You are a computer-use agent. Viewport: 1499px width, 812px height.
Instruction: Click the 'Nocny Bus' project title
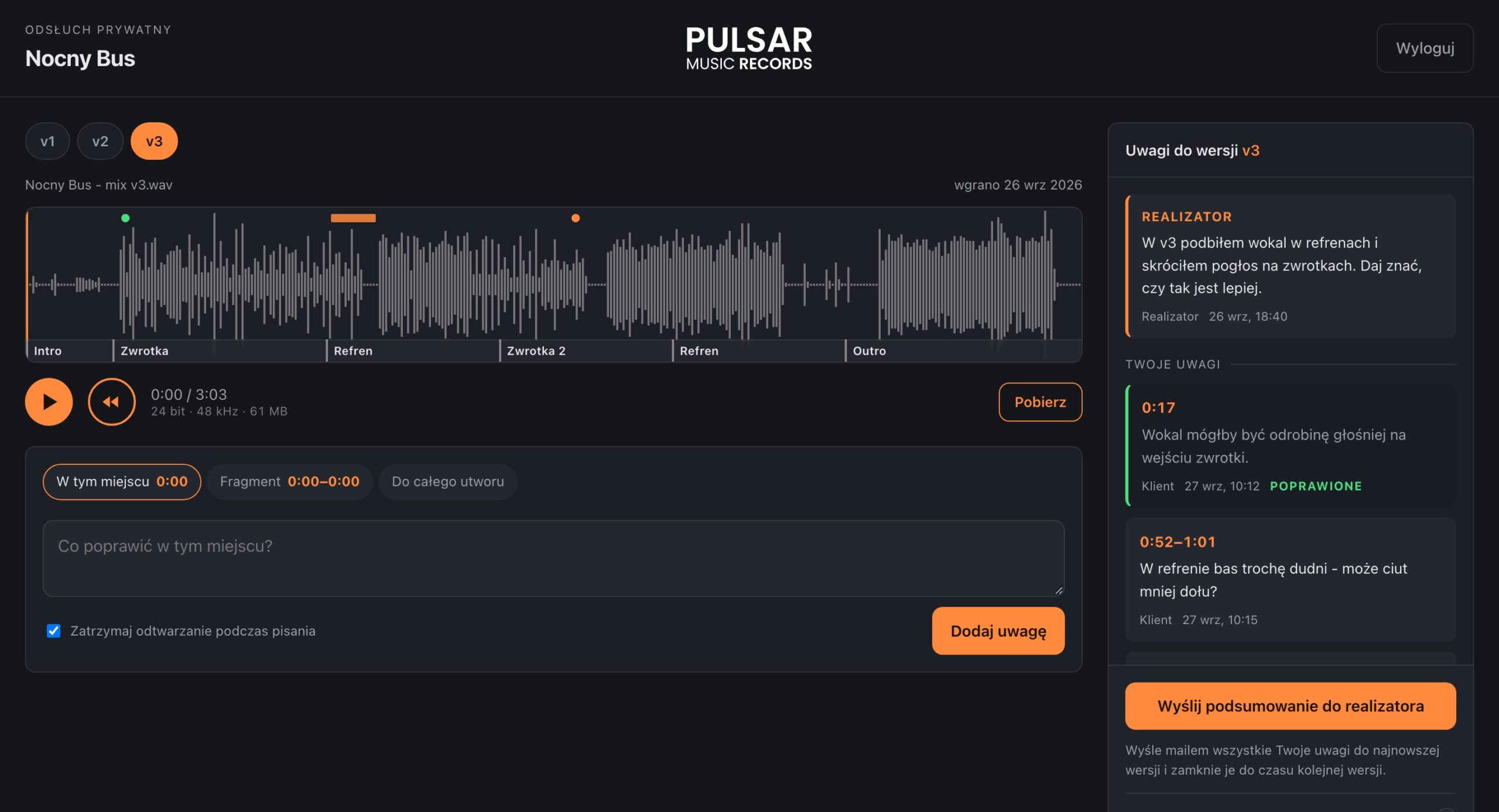[80, 59]
